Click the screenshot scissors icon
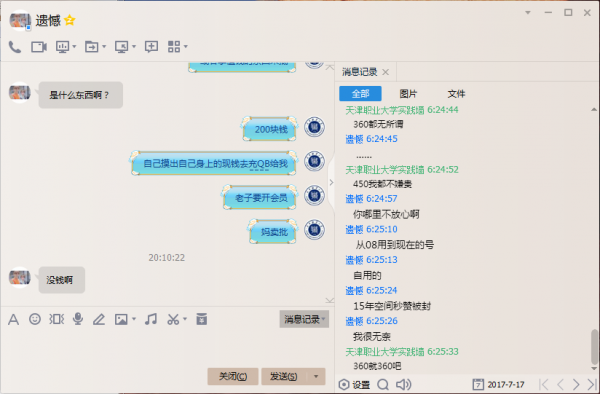The image size is (600, 394). 173,319
